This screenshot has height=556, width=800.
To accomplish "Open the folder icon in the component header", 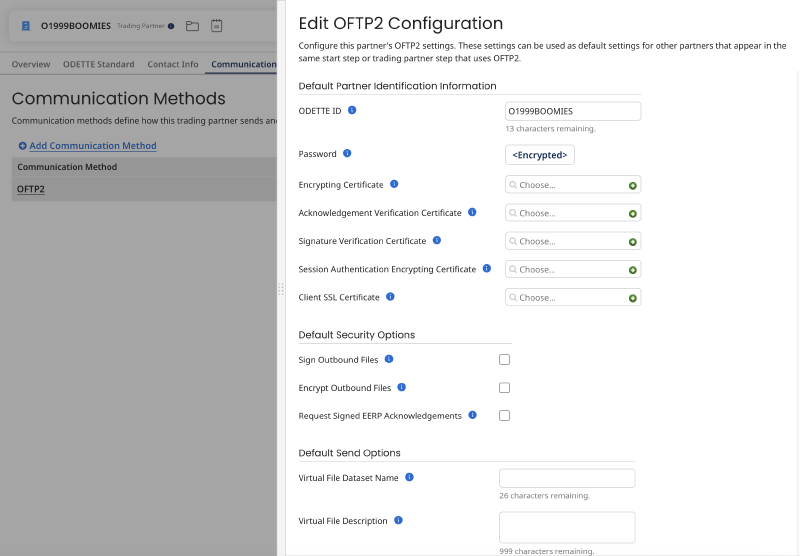I will (x=192, y=26).
